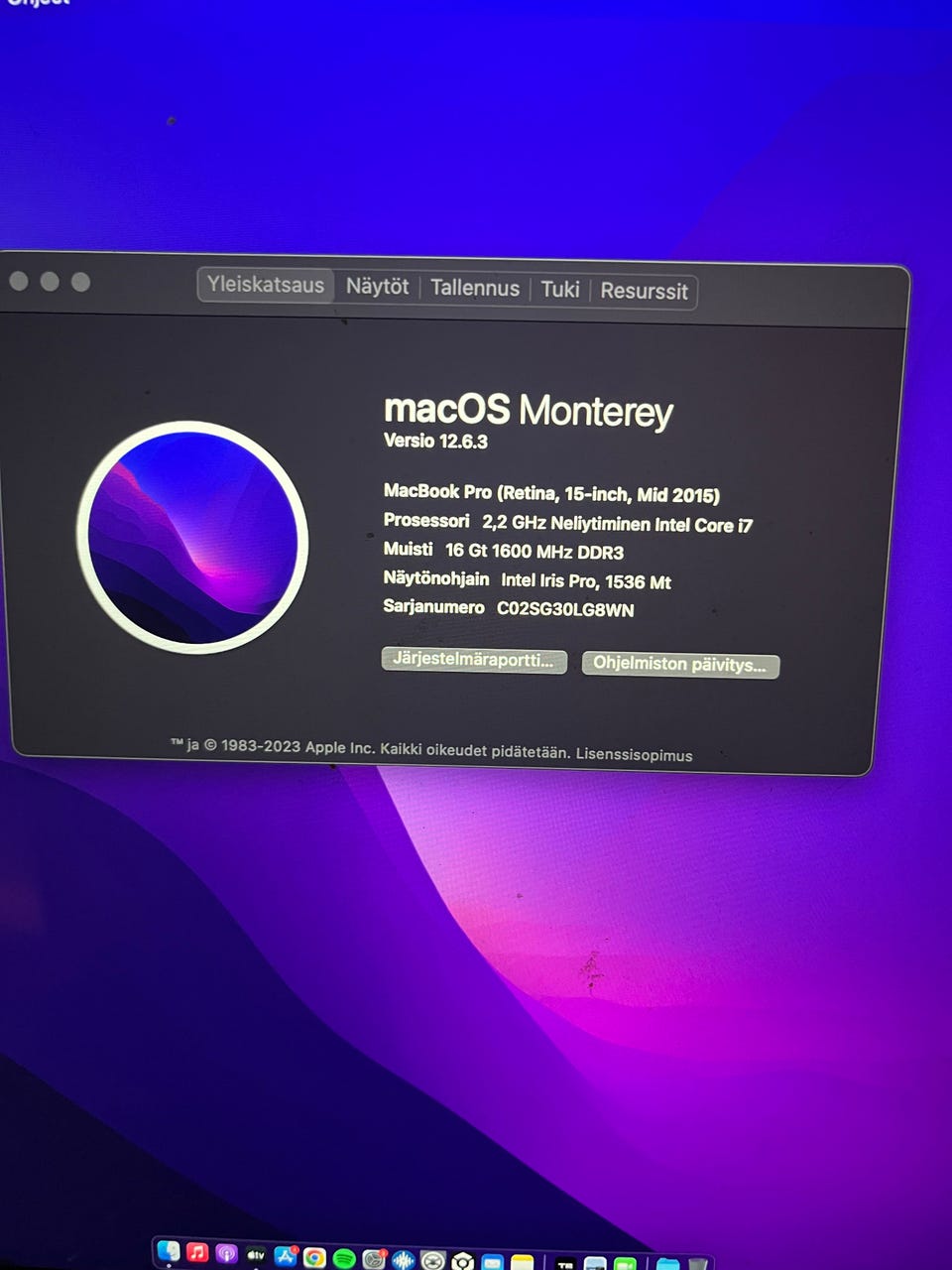Image resolution: width=952 pixels, height=1270 pixels.
Task: Open the App Store Dock icon
Action: pos(286,1256)
